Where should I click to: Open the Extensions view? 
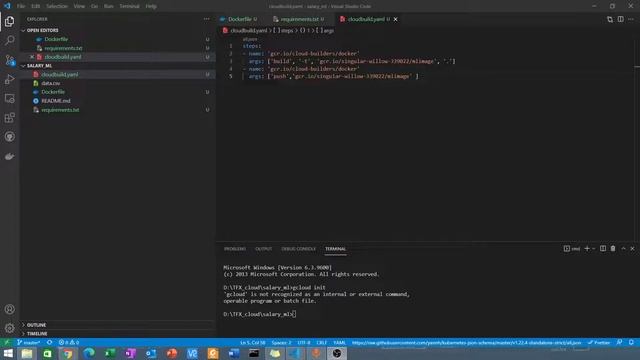click(x=9, y=118)
